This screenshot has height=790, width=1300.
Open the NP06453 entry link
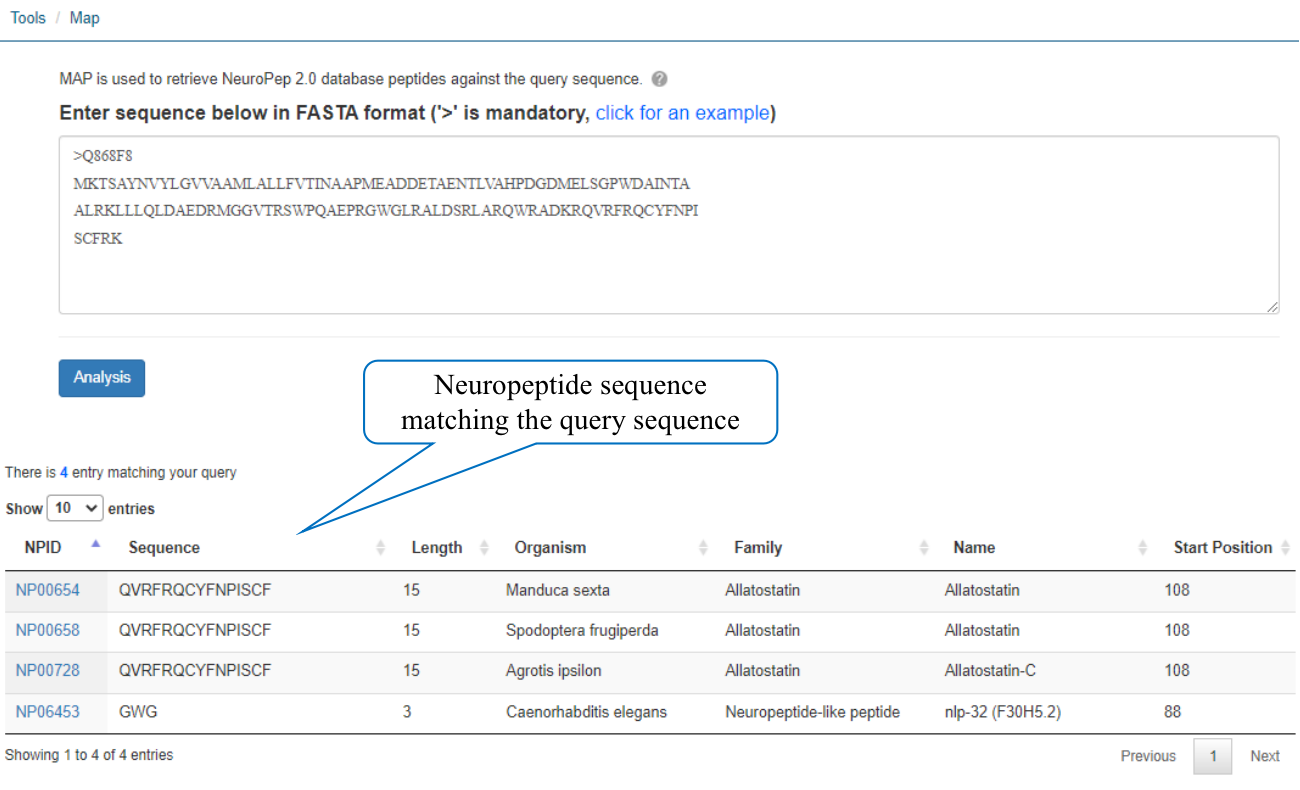click(48, 712)
